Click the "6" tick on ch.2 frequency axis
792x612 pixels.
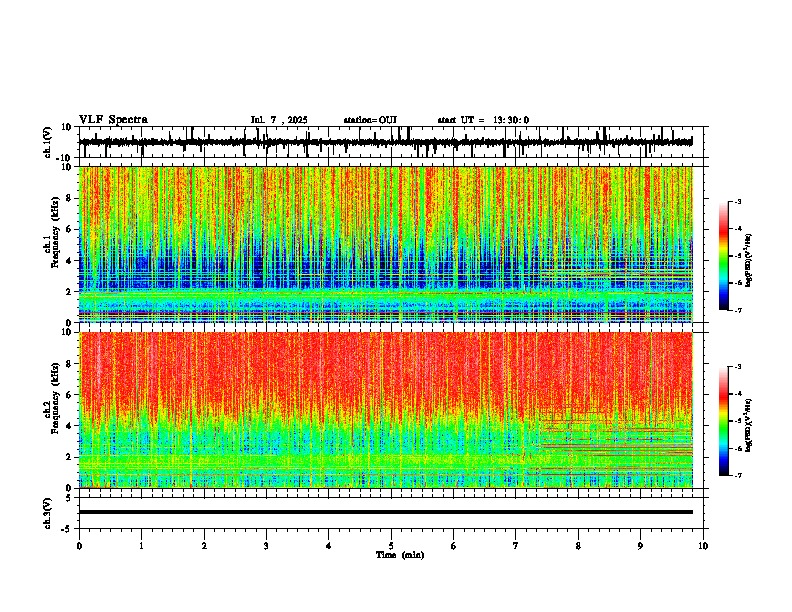tap(70, 395)
